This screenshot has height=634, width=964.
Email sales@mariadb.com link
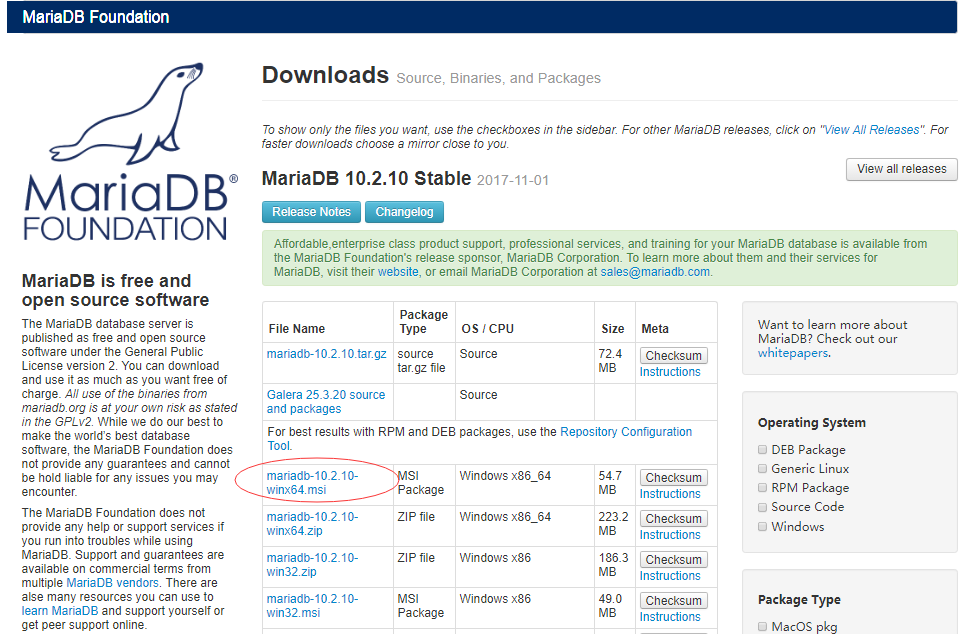[654, 272]
